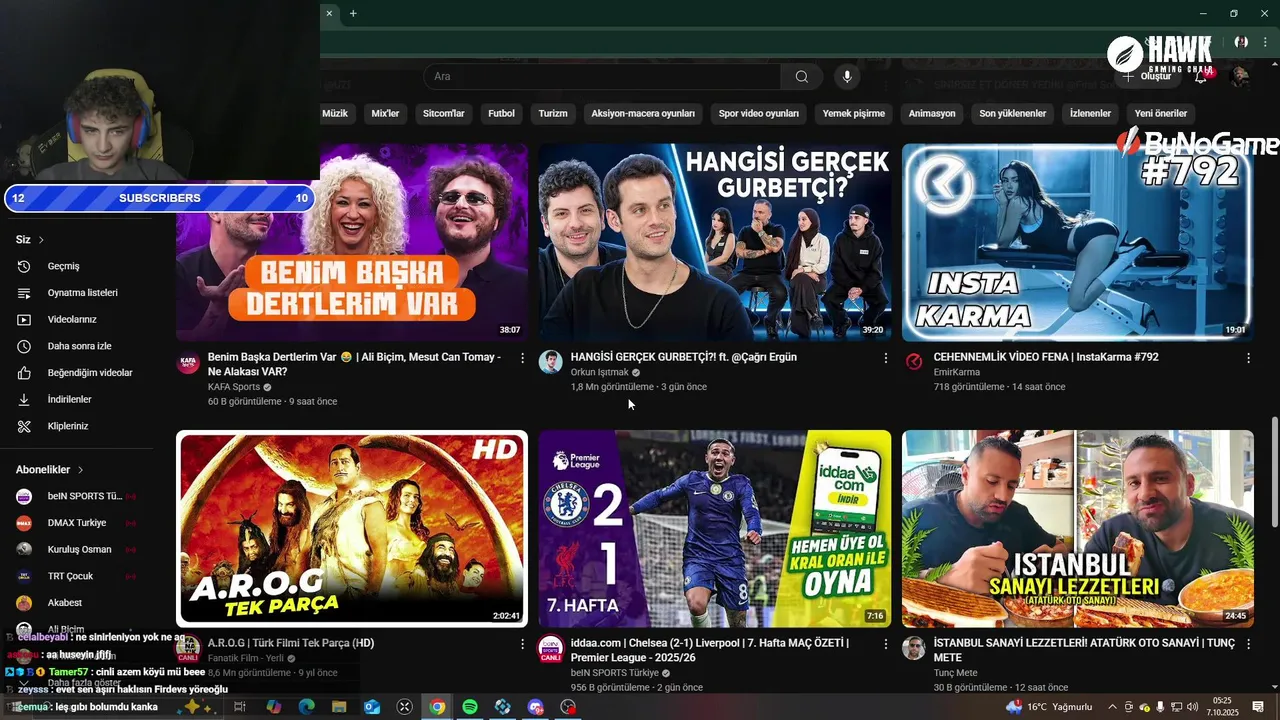The width and height of the screenshot is (1280, 720).
Task: Select the Futbol filter chip
Action: [x=501, y=114]
